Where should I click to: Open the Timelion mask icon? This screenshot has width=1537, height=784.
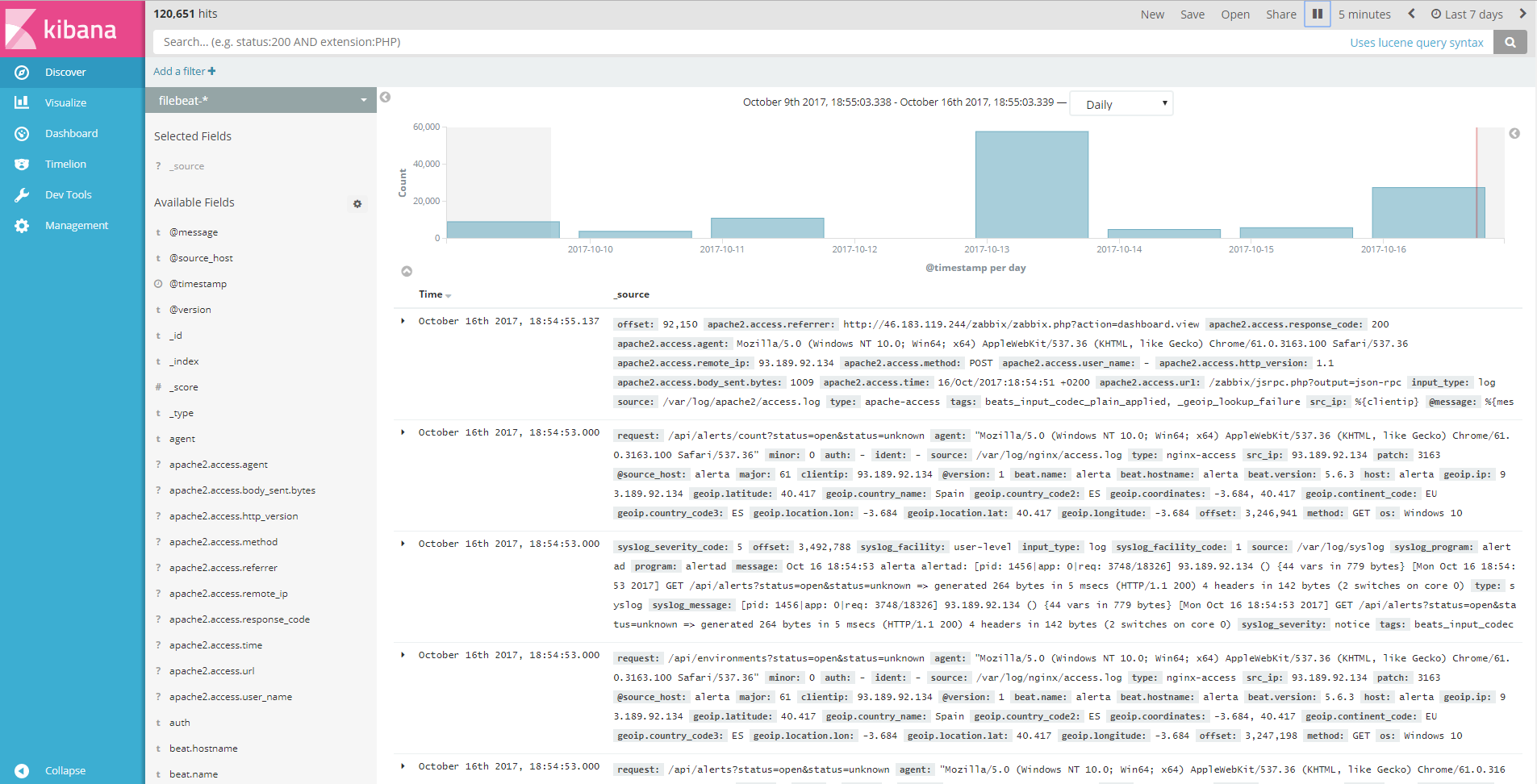click(x=22, y=165)
